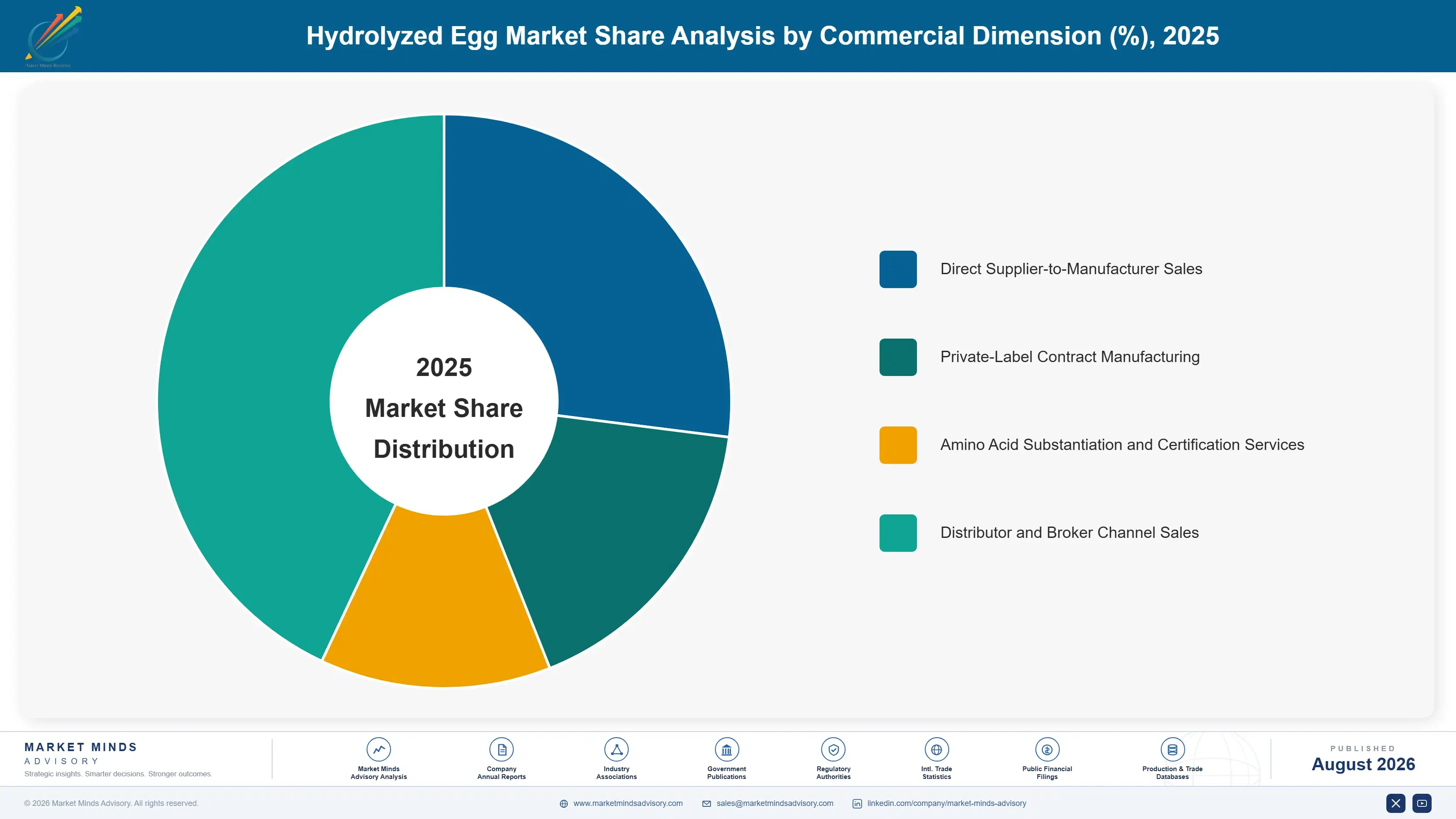Screen dimensions: 1456x819
Task: Click the chart title Hydrolyzed Egg Market Share Analysis
Action: pos(762,36)
